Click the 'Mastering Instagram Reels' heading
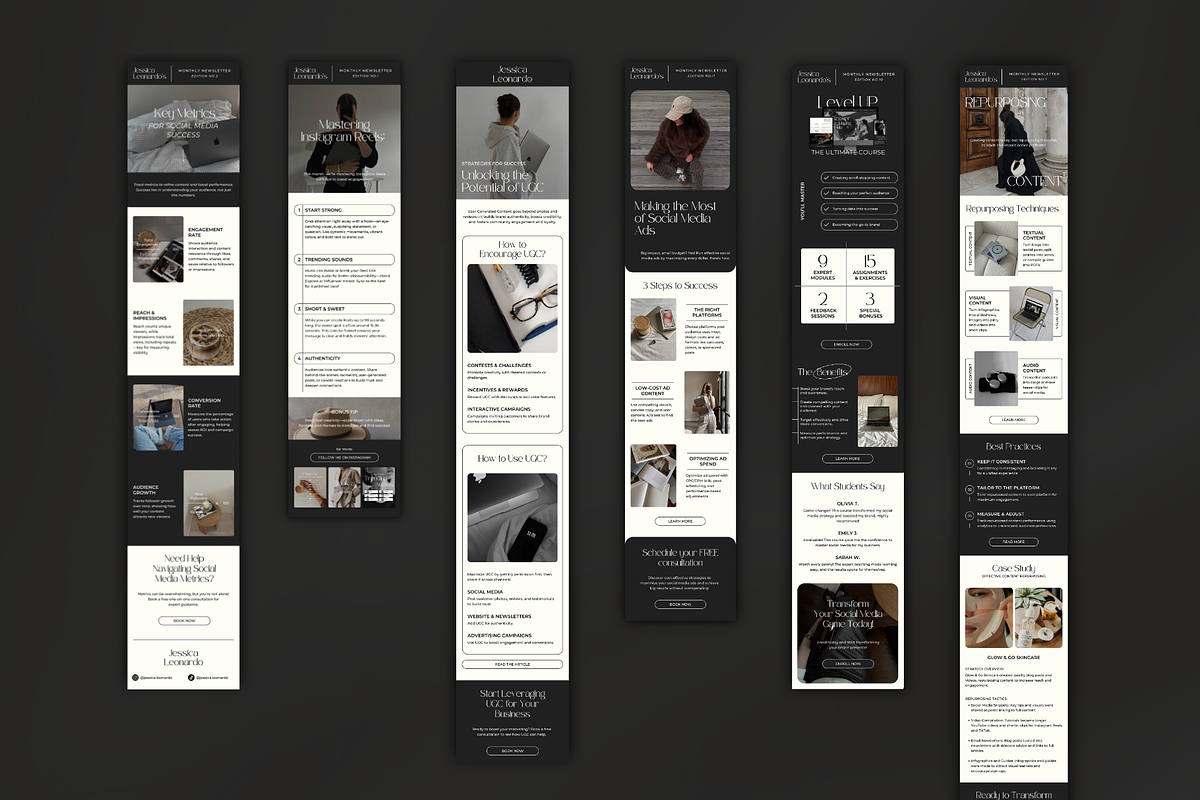Screen dimensions: 1200x800 tap(344, 130)
